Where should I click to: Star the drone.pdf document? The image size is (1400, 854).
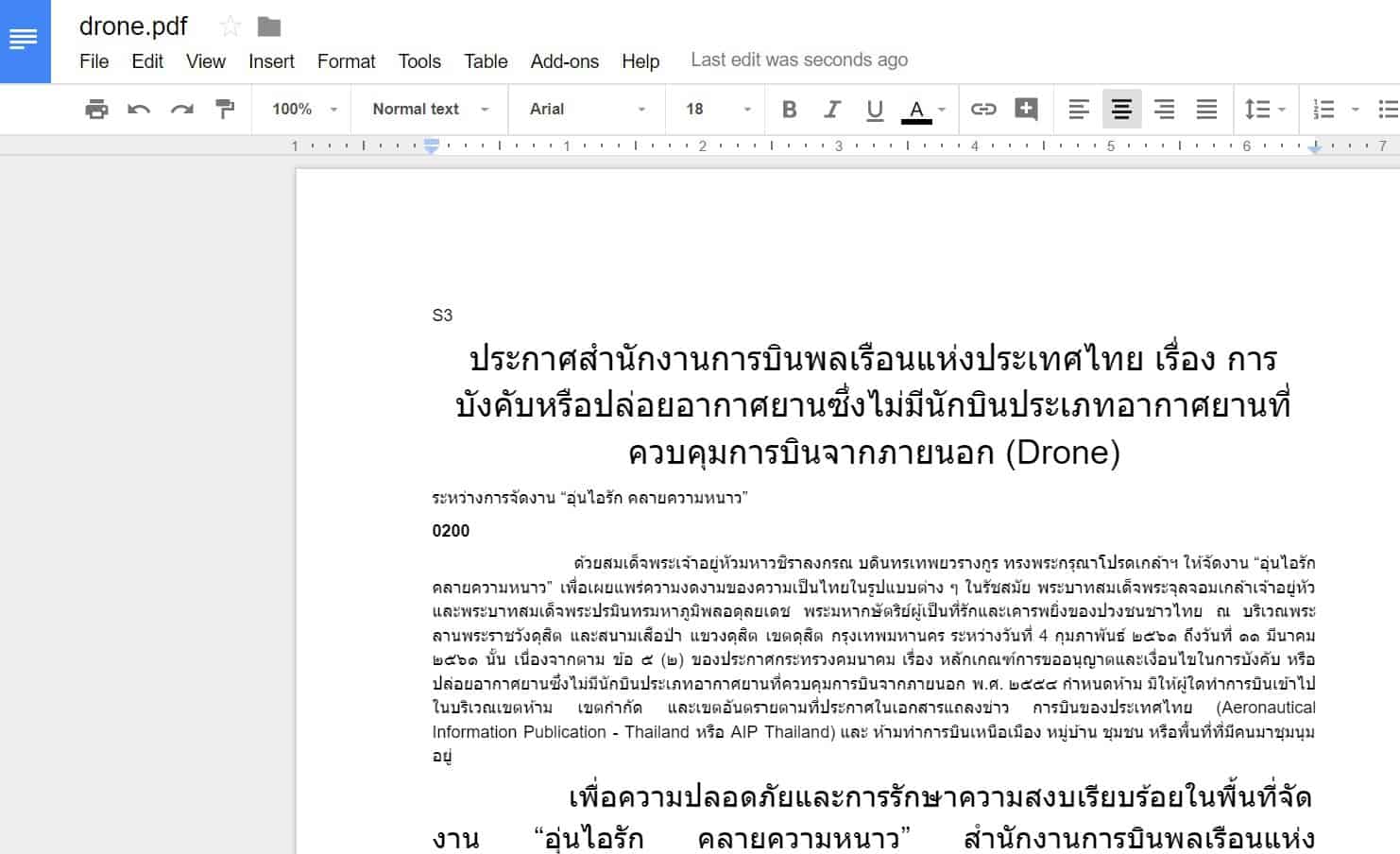[x=230, y=26]
